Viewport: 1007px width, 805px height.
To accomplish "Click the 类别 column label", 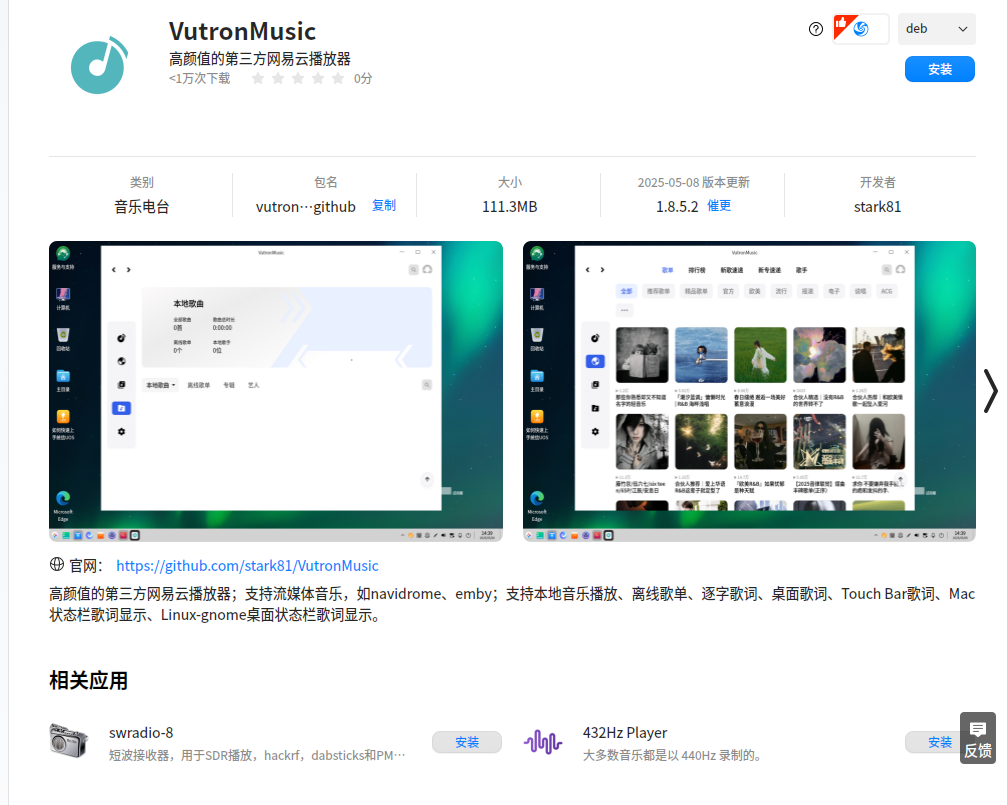I will [x=141, y=182].
